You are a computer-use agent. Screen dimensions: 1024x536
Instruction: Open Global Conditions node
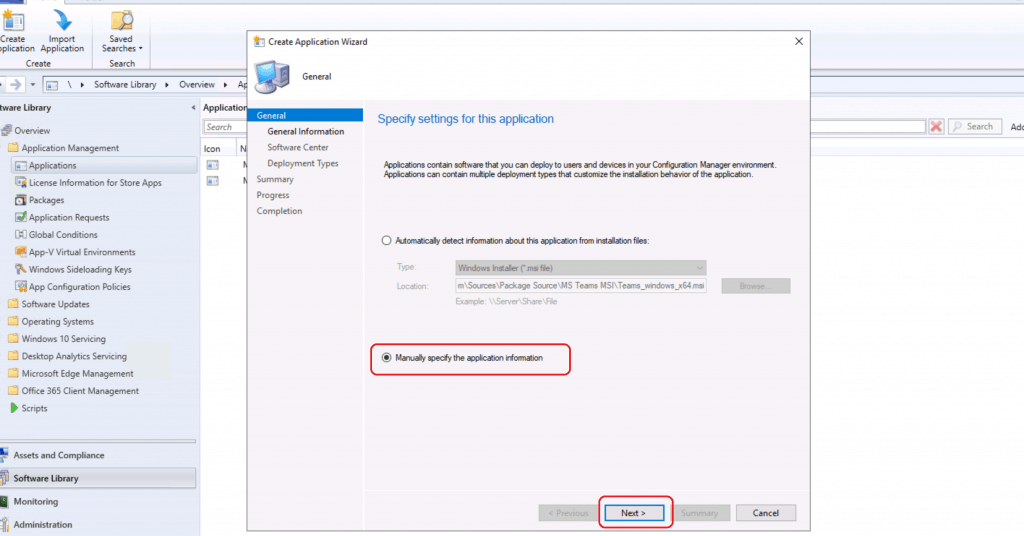(63, 235)
